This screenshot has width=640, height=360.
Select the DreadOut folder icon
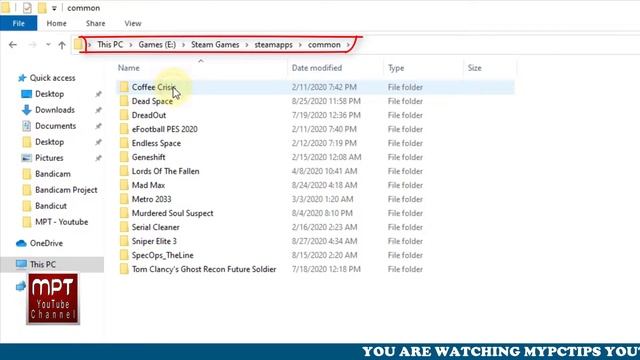[x=124, y=115]
